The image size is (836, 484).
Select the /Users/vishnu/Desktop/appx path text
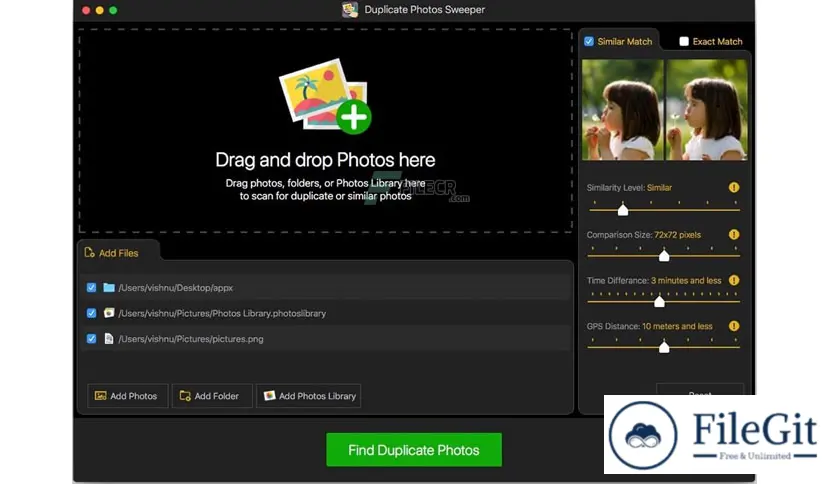click(175, 287)
